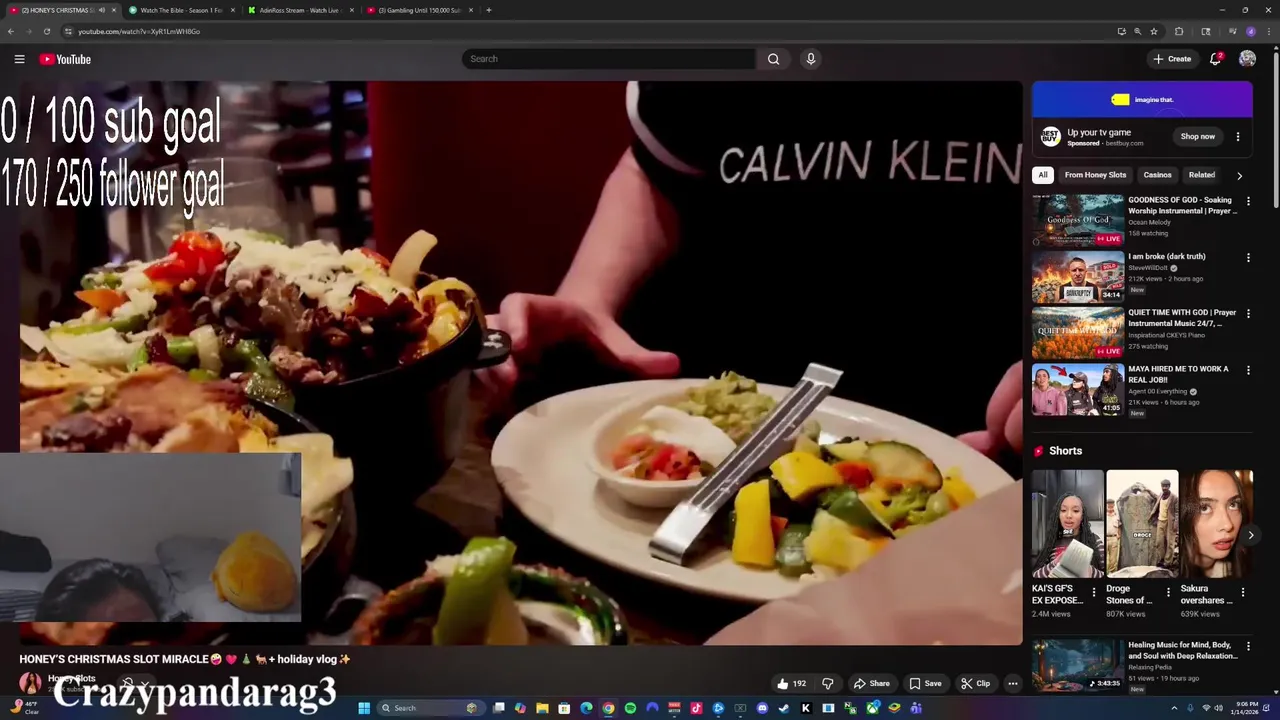The width and height of the screenshot is (1280, 720).
Task: Click the search magnifier button
Action: (x=773, y=59)
